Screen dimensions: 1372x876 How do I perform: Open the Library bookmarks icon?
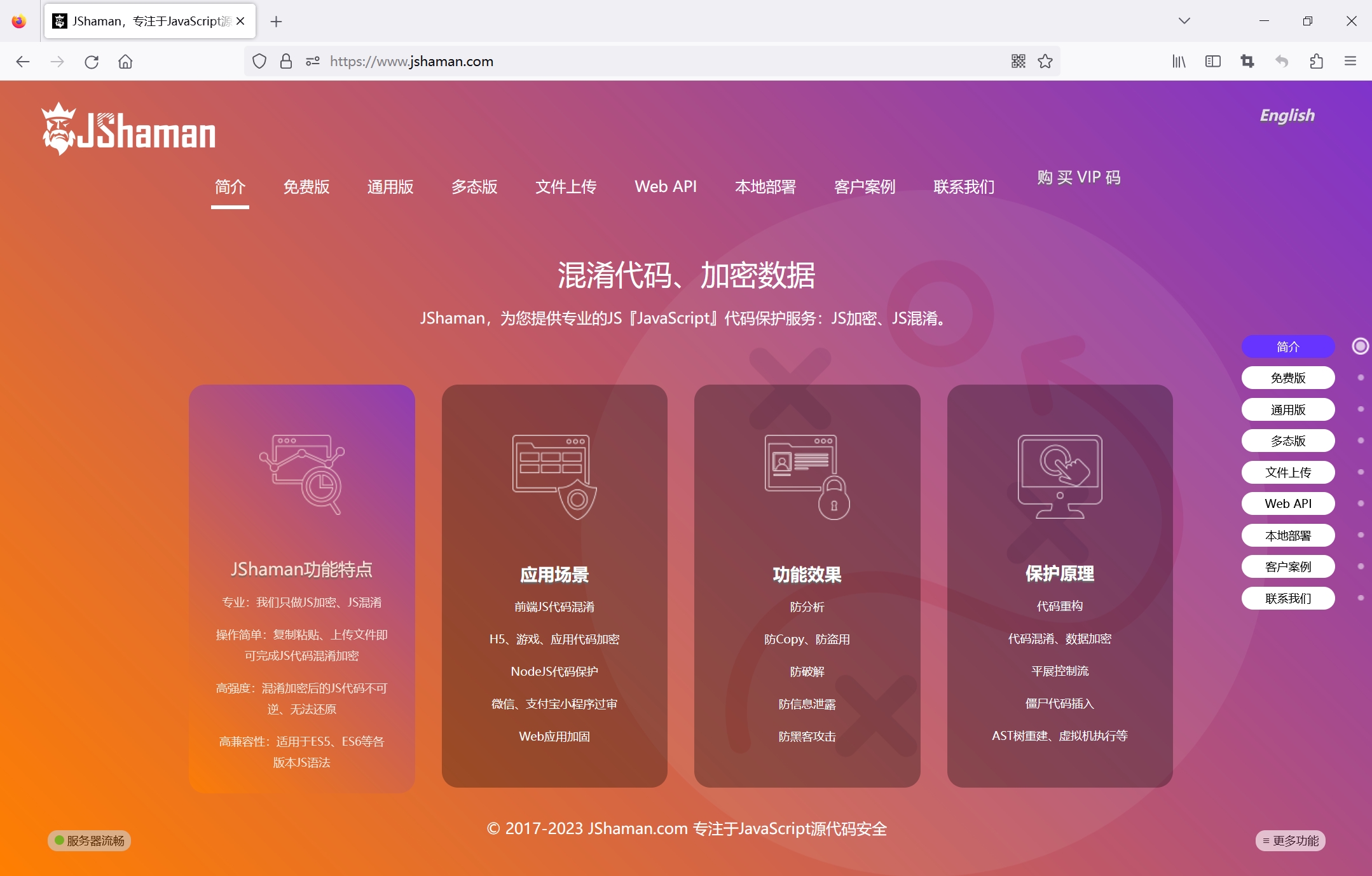click(x=1179, y=62)
